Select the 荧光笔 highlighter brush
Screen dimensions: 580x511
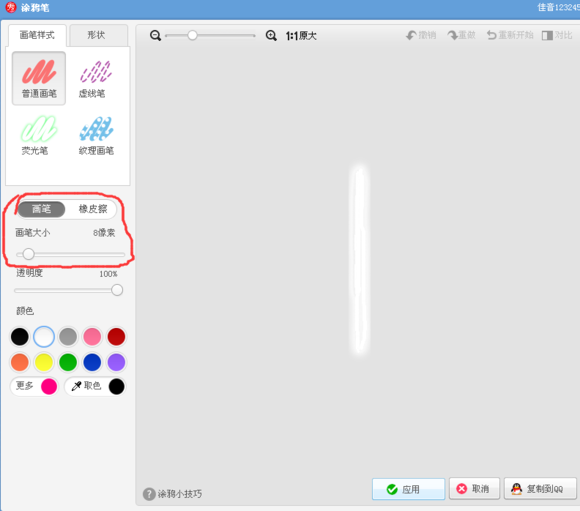click(x=39, y=135)
